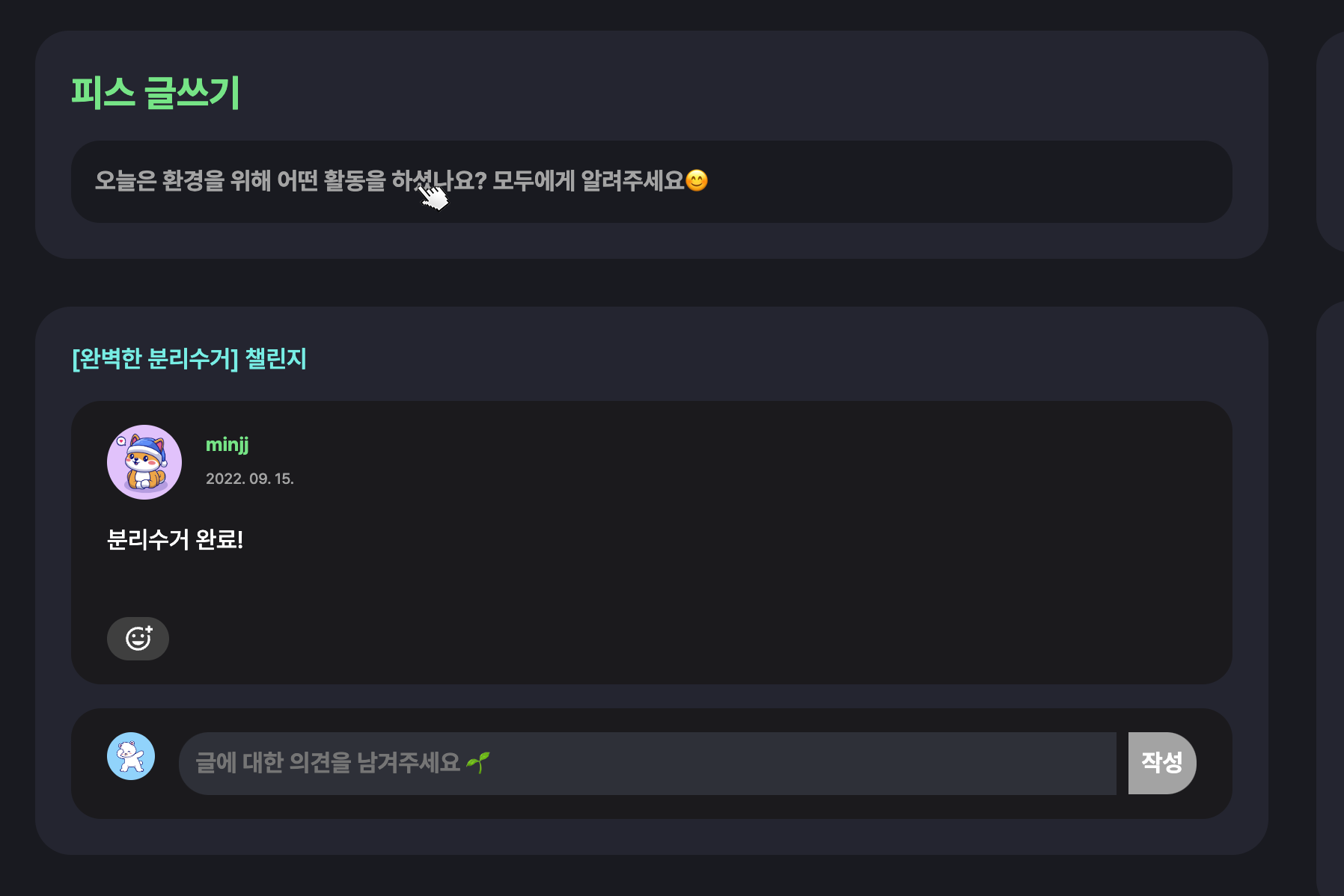Image resolution: width=1344 pixels, height=896 pixels.
Task: Click the post date 2022. 09. 15.
Action: click(x=250, y=479)
